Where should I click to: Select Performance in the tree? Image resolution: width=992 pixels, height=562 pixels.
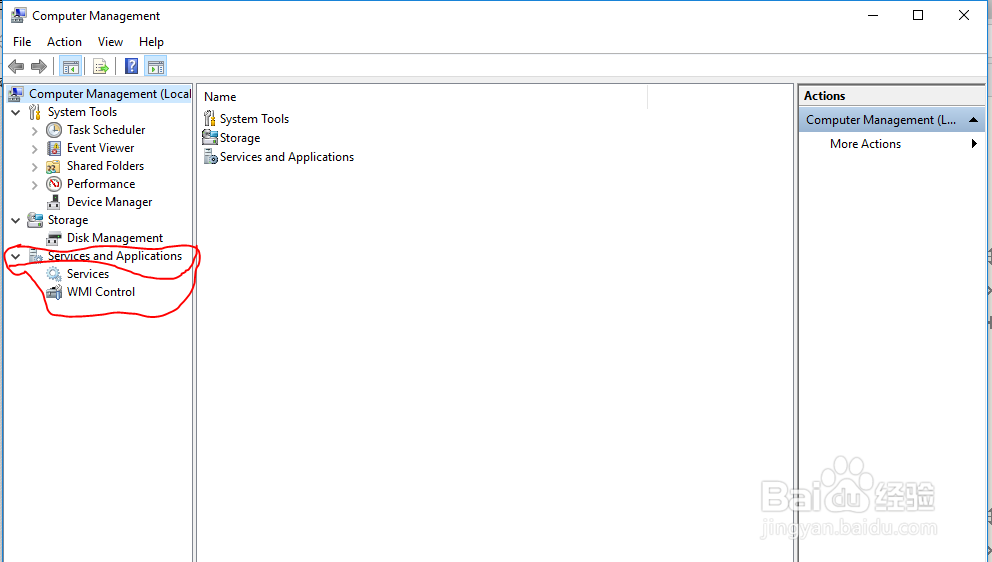point(101,184)
